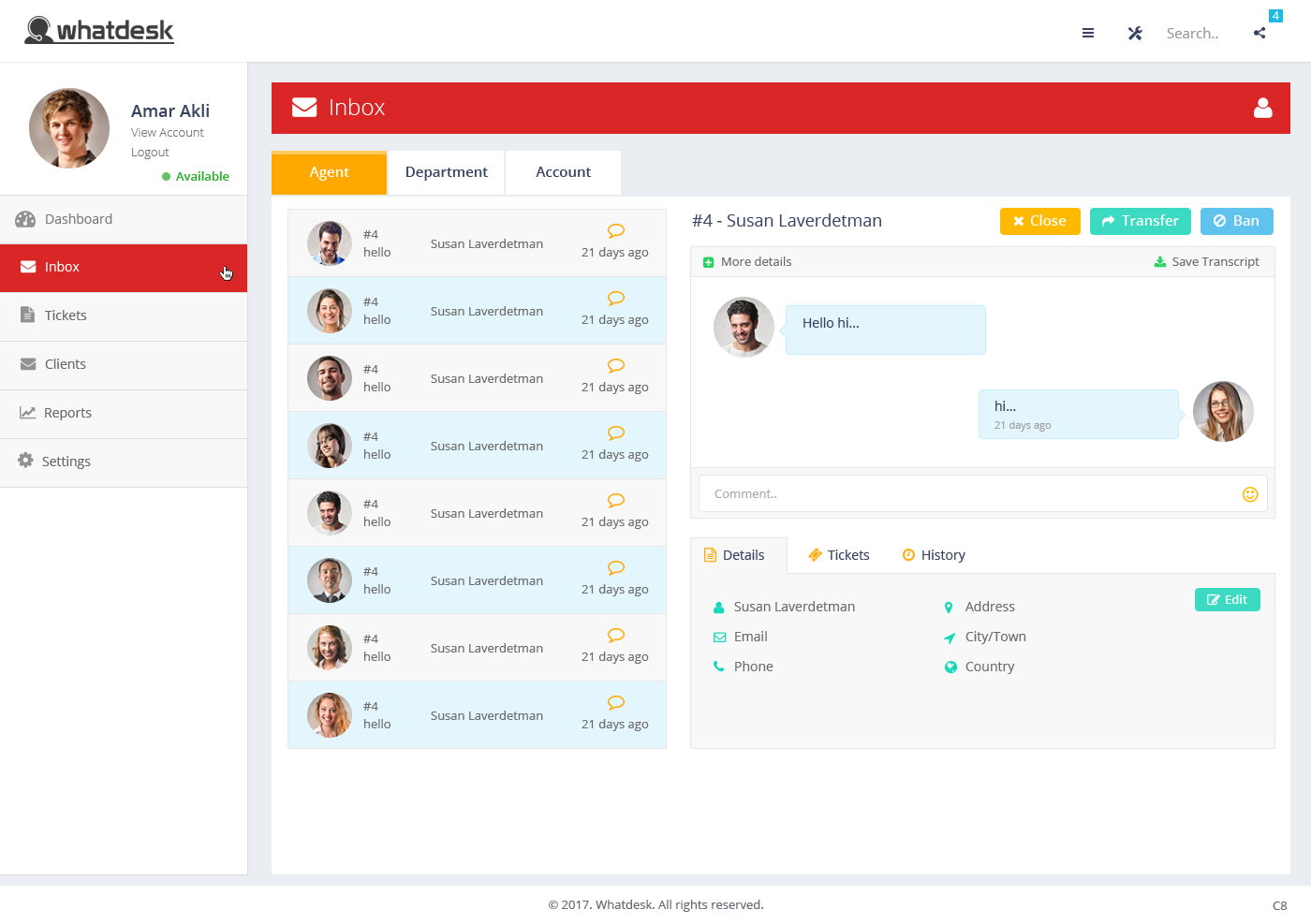Screen dimensions: 1311x924
Task: Ban the user with Ban button
Action: coord(1236,221)
